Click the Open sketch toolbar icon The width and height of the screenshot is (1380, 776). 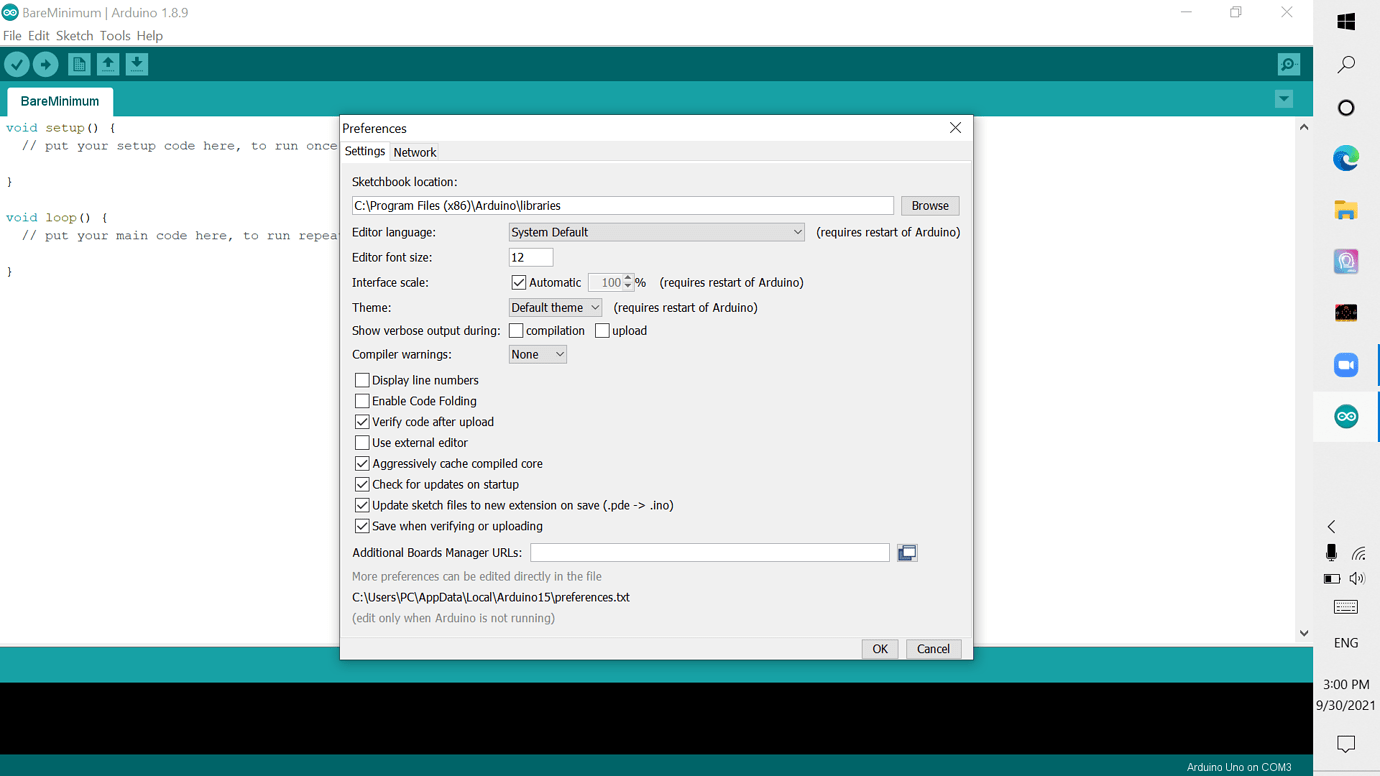click(x=107, y=63)
